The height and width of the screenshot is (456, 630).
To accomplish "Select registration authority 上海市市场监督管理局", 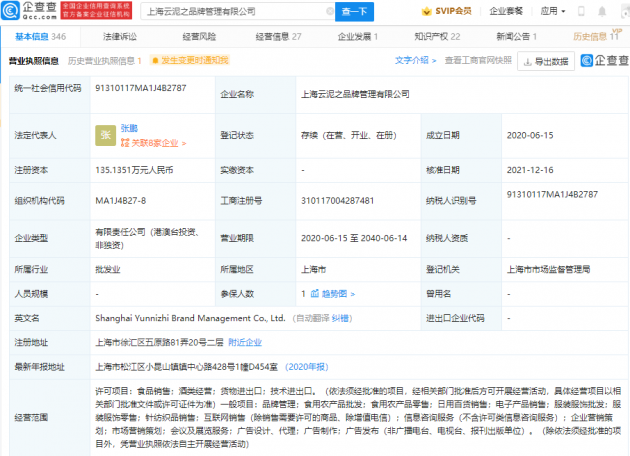I will click(548, 269).
